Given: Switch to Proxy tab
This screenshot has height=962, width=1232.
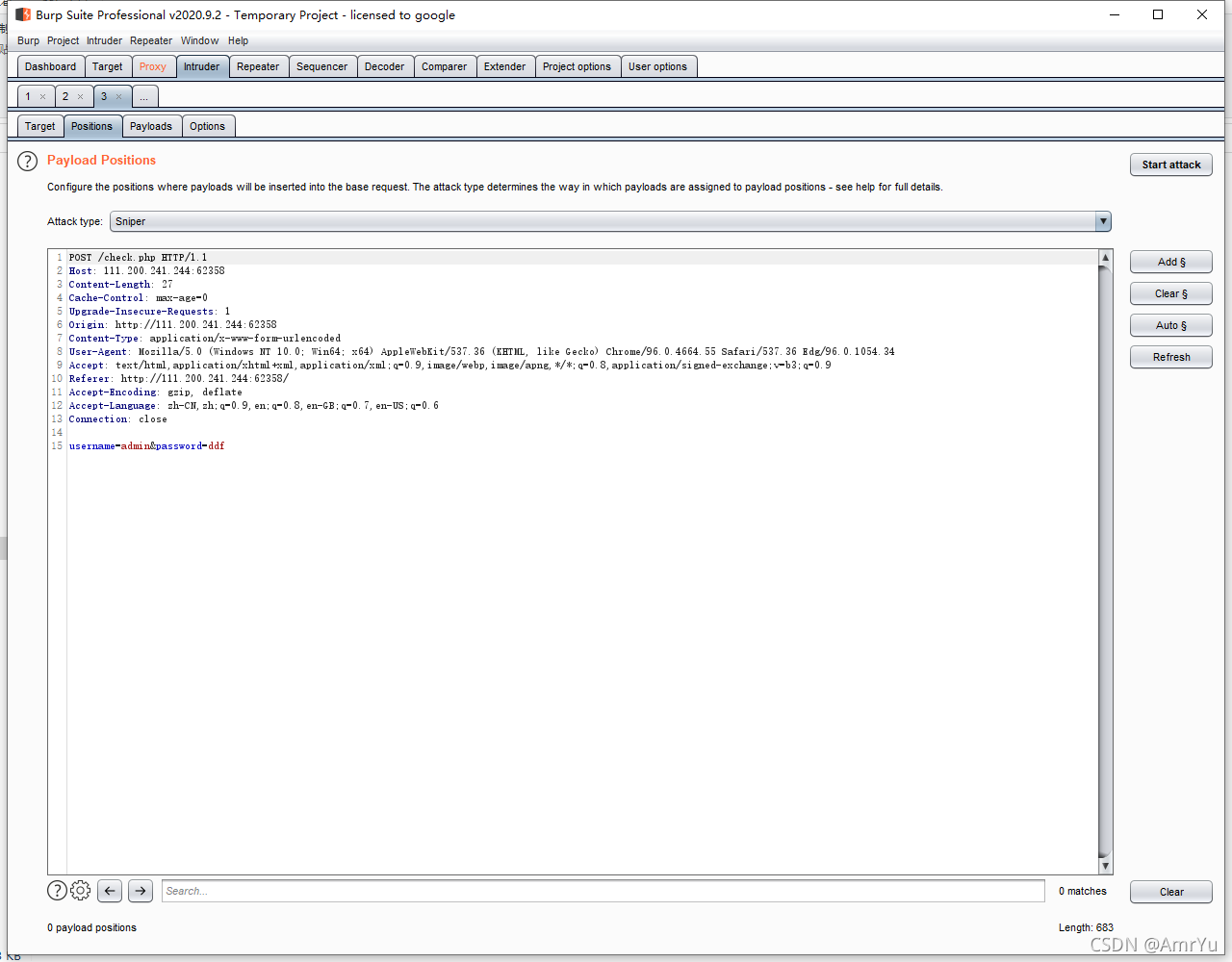Looking at the screenshot, I should point(152,66).
